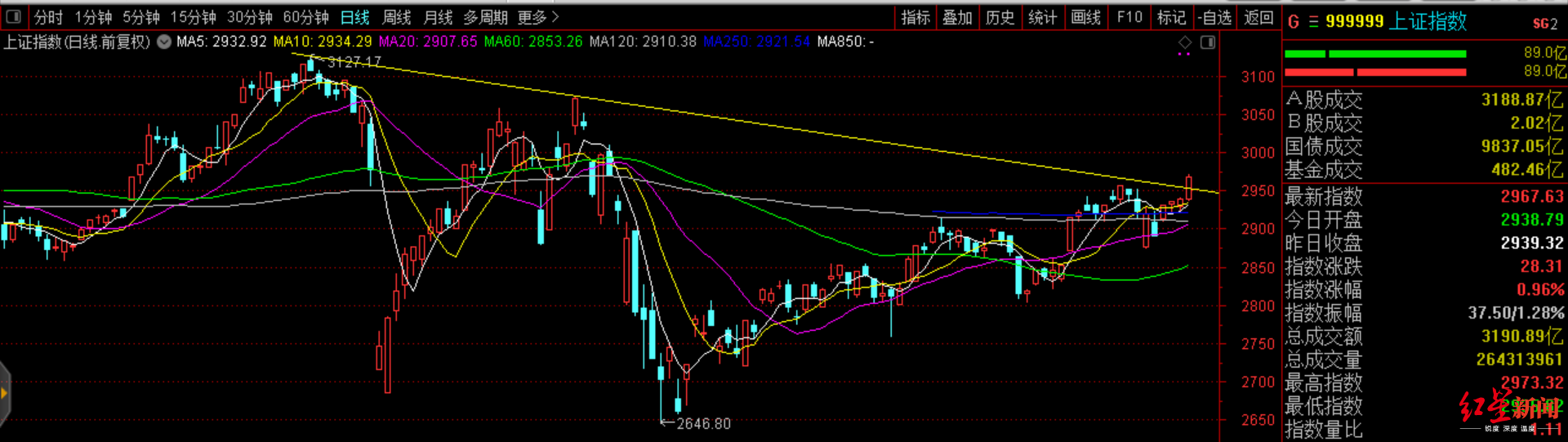This screenshot has width=1568, height=442.
Task: Expand the left sidebar orange arrow handle
Action: point(5,395)
